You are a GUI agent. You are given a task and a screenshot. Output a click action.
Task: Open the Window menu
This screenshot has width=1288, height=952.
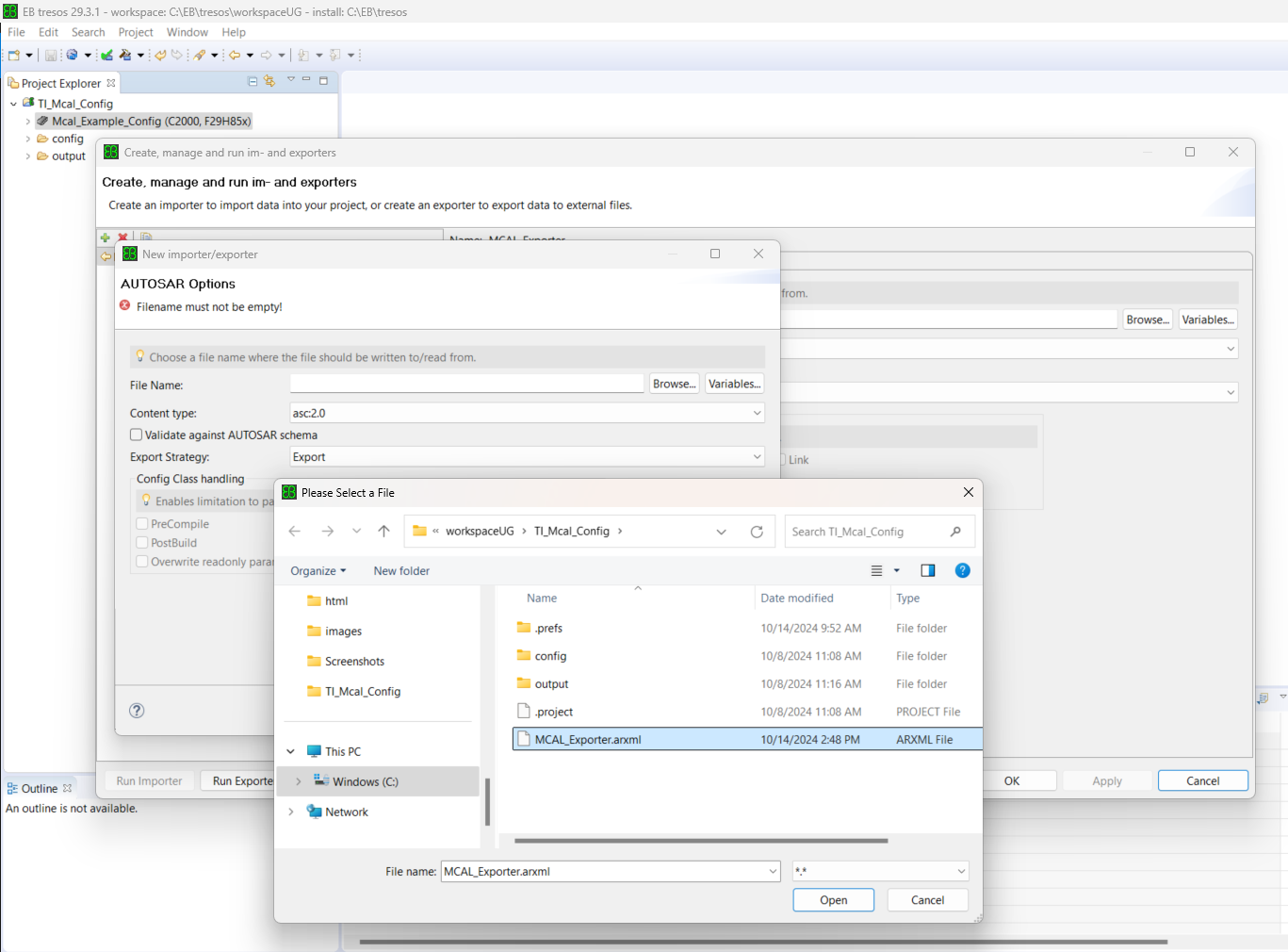pyautogui.click(x=187, y=31)
